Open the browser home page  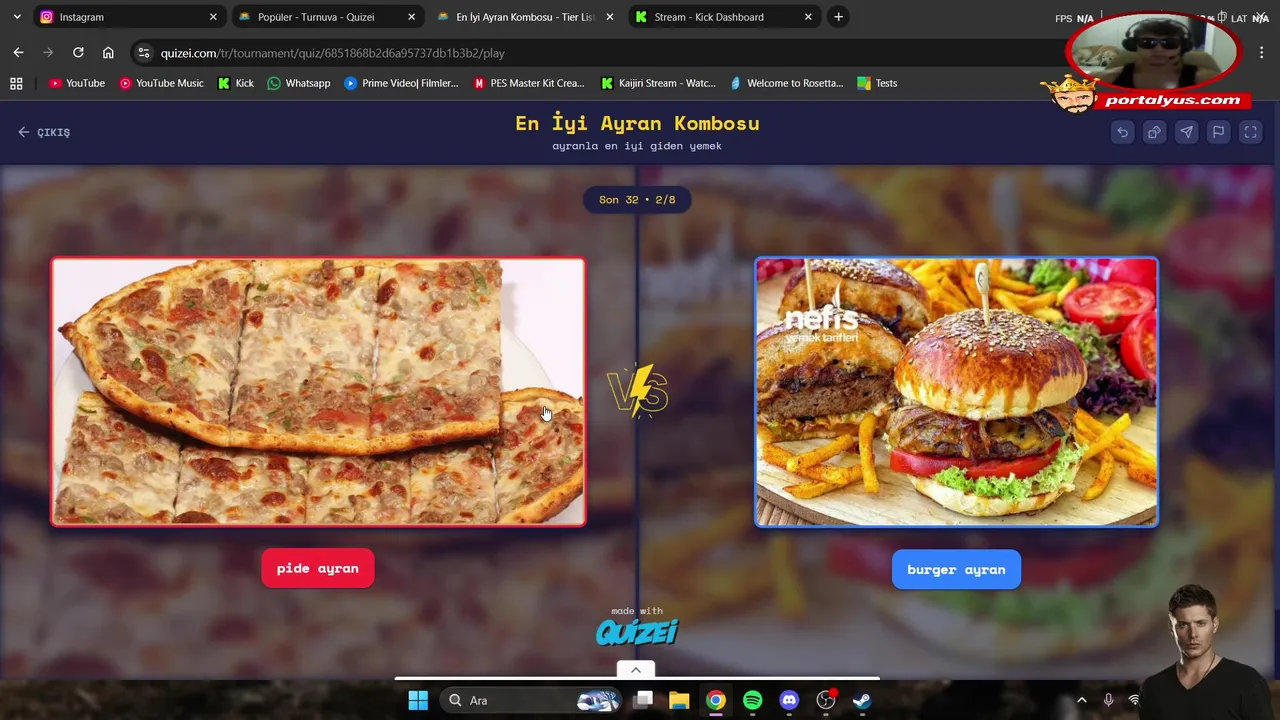[x=108, y=53]
